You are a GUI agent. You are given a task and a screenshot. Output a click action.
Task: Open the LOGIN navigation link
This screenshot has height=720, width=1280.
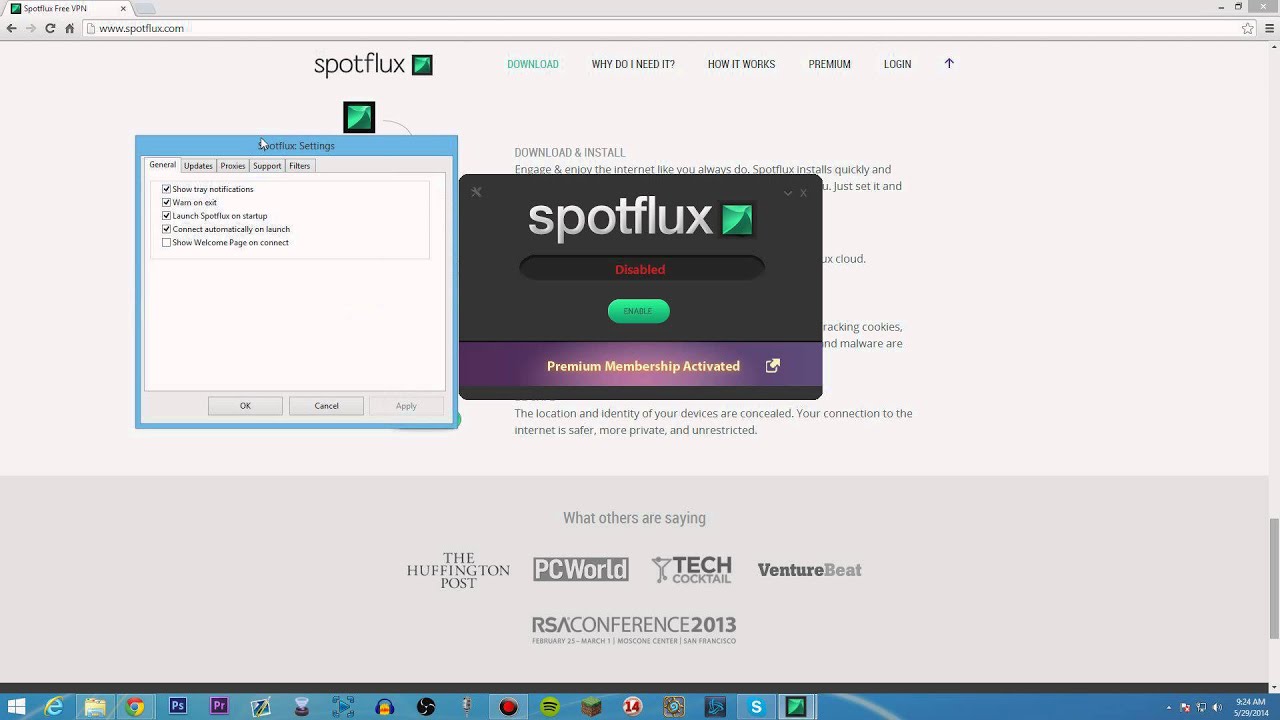pos(897,64)
